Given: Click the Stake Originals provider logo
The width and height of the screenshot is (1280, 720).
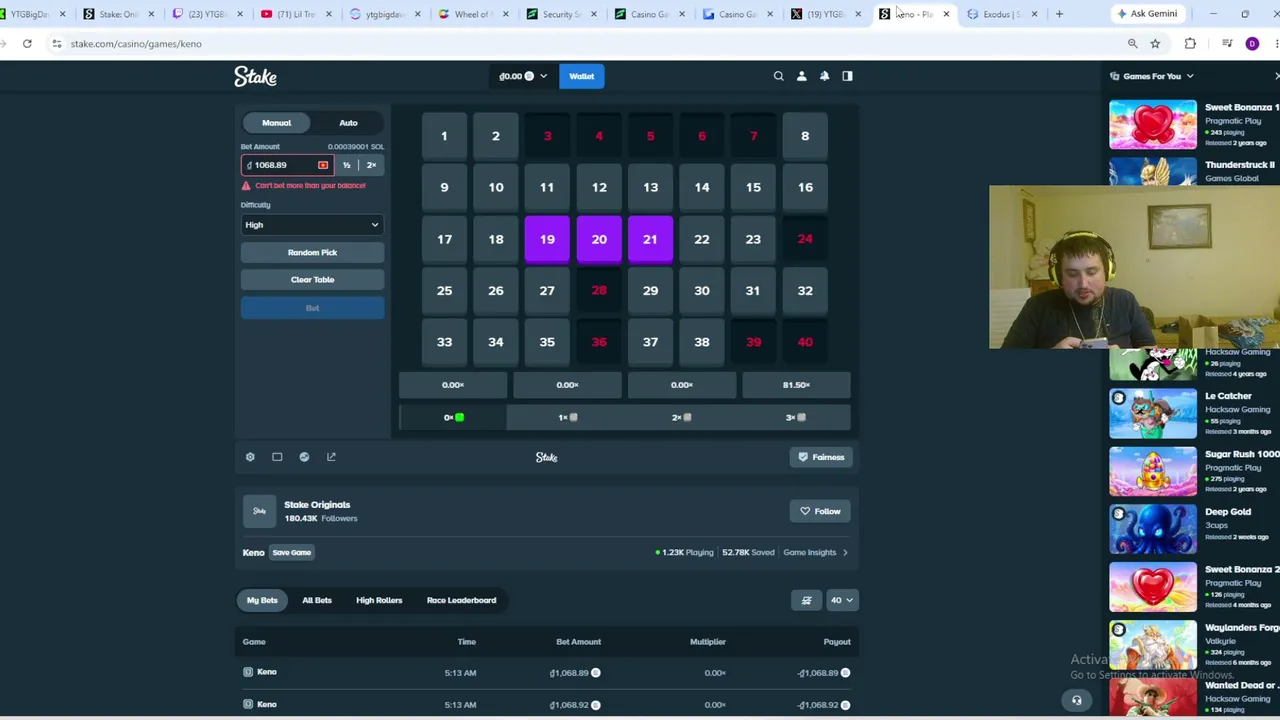Looking at the screenshot, I should [x=259, y=511].
